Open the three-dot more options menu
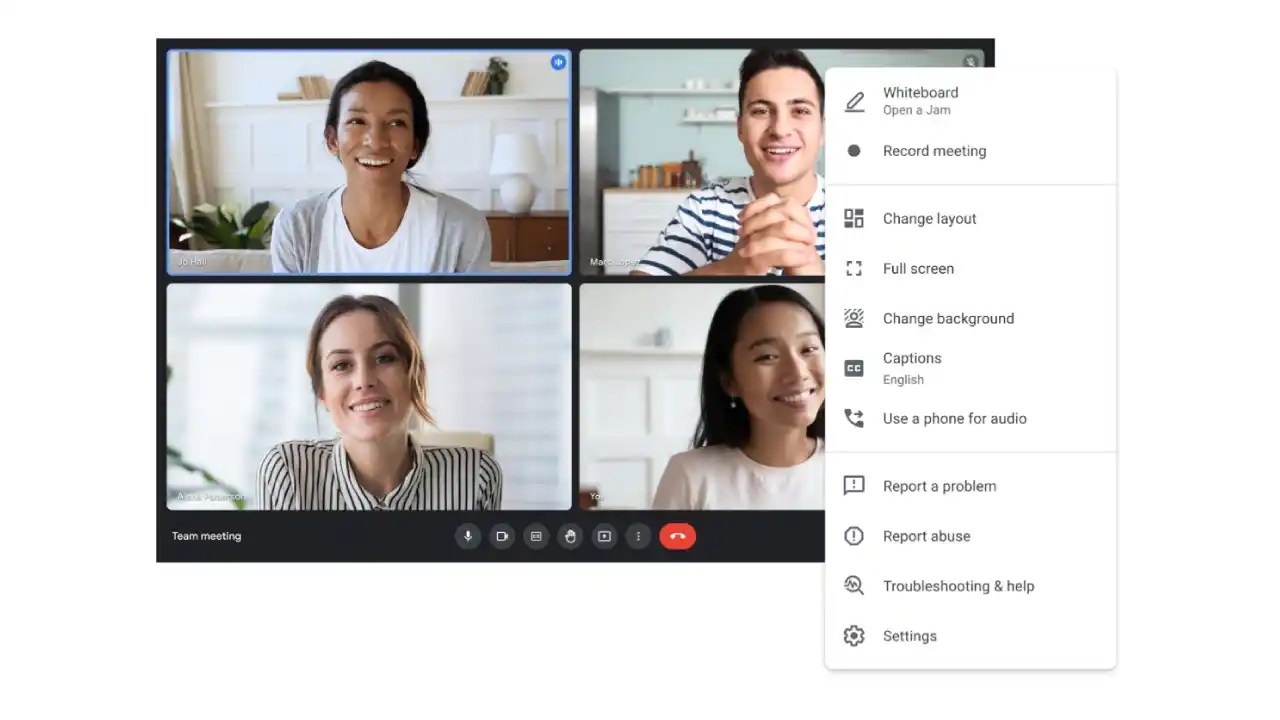 [x=638, y=536]
